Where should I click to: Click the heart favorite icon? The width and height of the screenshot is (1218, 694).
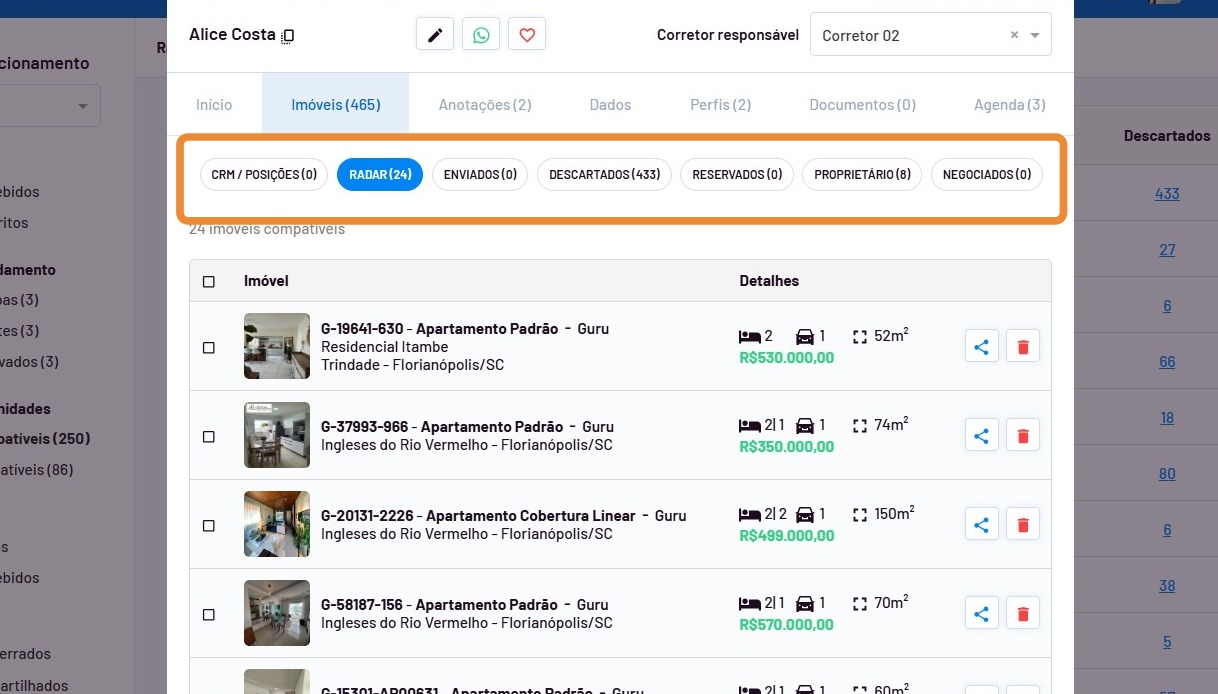coord(527,35)
